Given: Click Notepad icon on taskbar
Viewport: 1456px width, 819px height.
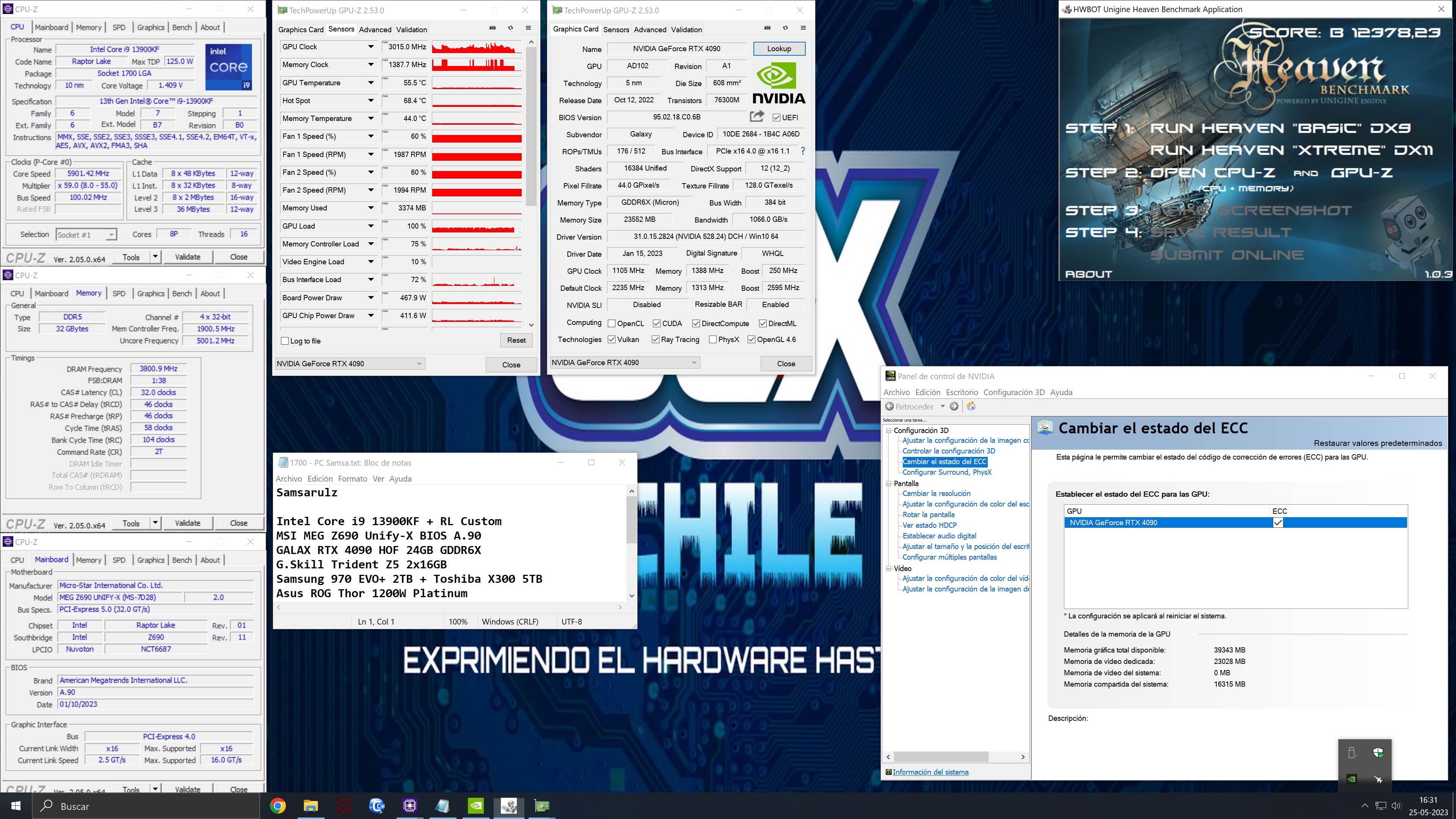Looking at the screenshot, I should pyautogui.click(x=442, y=806).
